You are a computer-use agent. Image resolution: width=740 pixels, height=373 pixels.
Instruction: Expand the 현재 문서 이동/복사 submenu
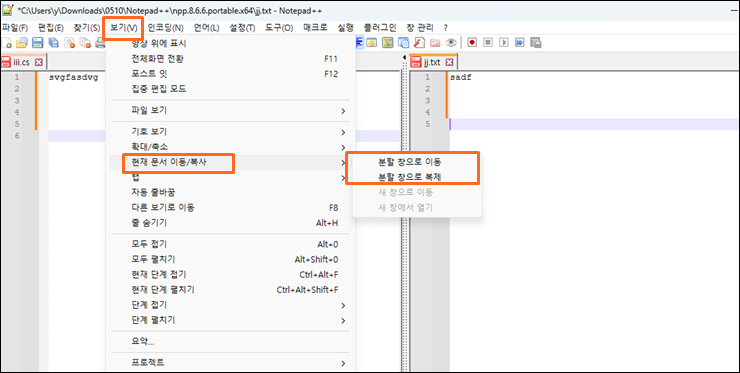coord(230,162)
